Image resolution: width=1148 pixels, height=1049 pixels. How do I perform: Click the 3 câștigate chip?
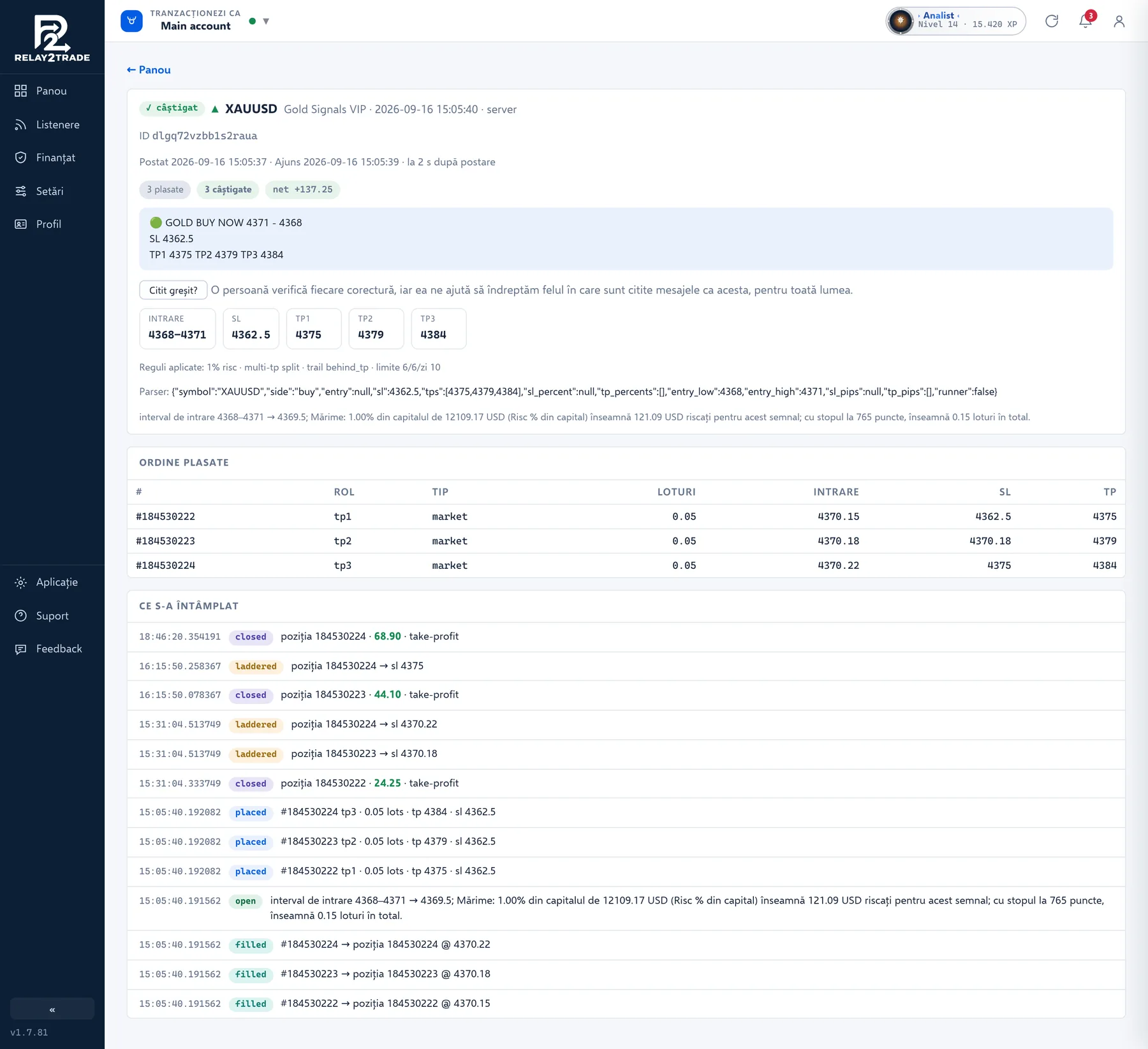(228, 189)
